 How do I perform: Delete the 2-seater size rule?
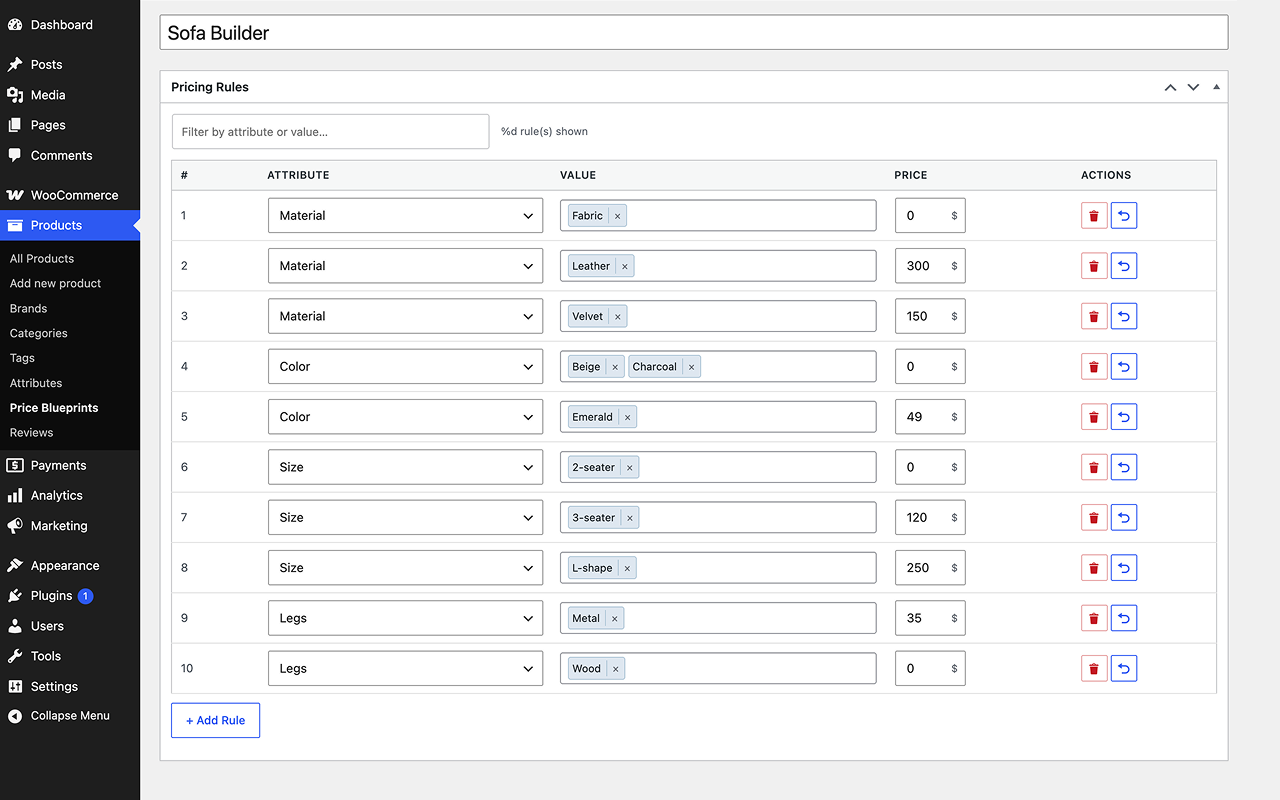(1094, 467)
